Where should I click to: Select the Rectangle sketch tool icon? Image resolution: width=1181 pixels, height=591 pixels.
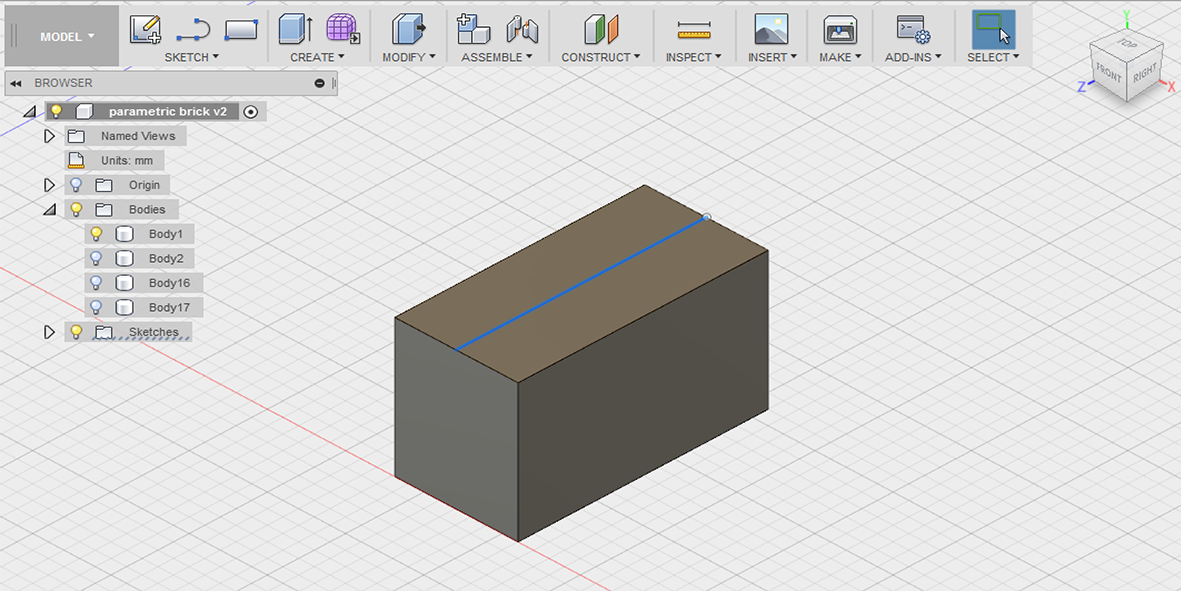click(241, 30)
